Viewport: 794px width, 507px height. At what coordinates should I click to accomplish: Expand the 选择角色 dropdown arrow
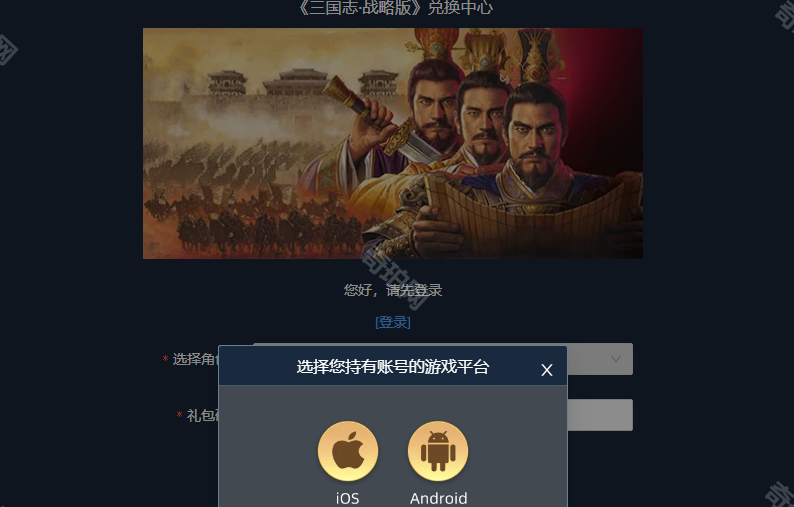[616, 359]
